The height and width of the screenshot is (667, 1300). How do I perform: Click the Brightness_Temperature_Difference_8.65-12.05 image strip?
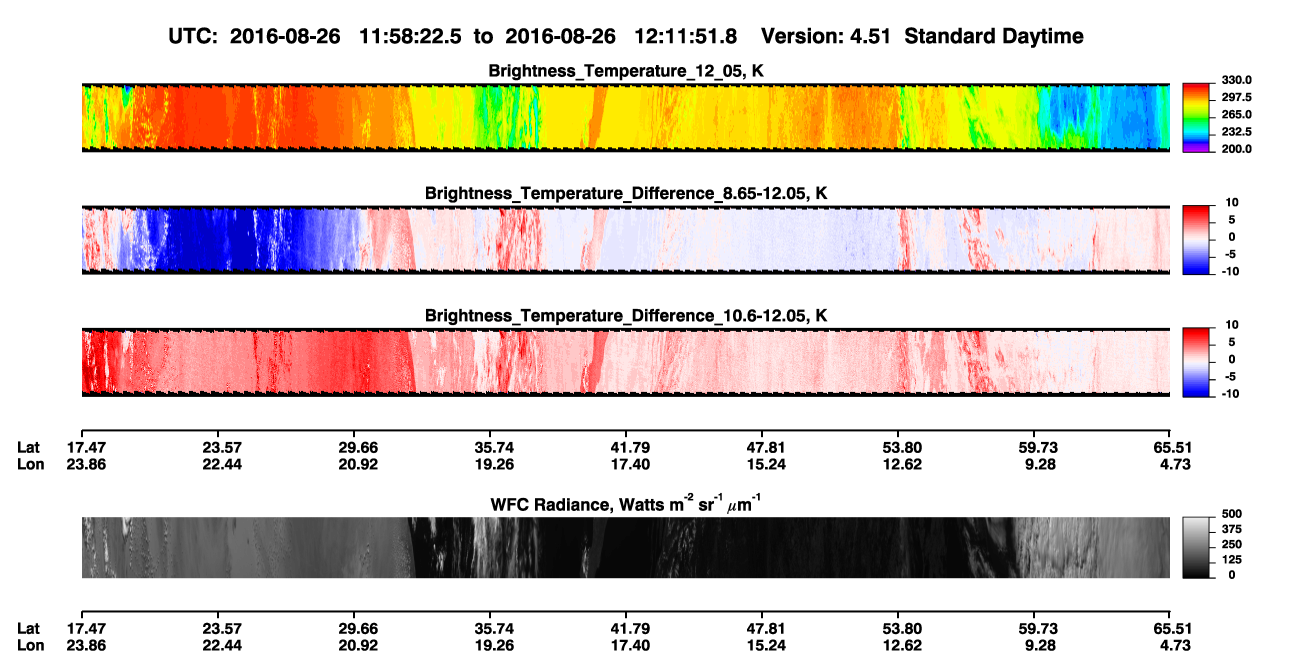pyautogui.click(x=625, y=239)
